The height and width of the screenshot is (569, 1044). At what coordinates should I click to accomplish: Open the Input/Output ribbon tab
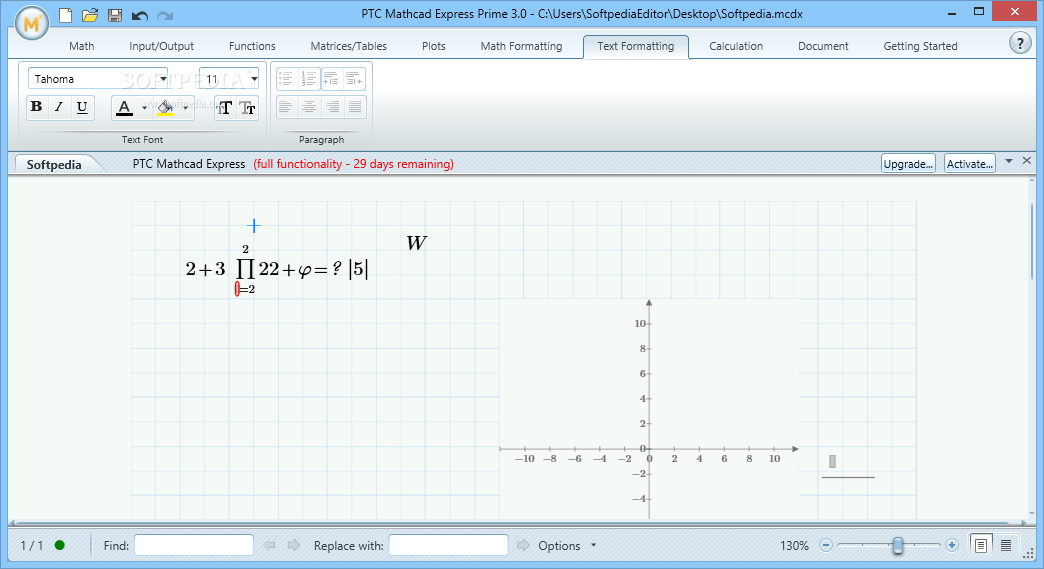[x=161, y=46]
